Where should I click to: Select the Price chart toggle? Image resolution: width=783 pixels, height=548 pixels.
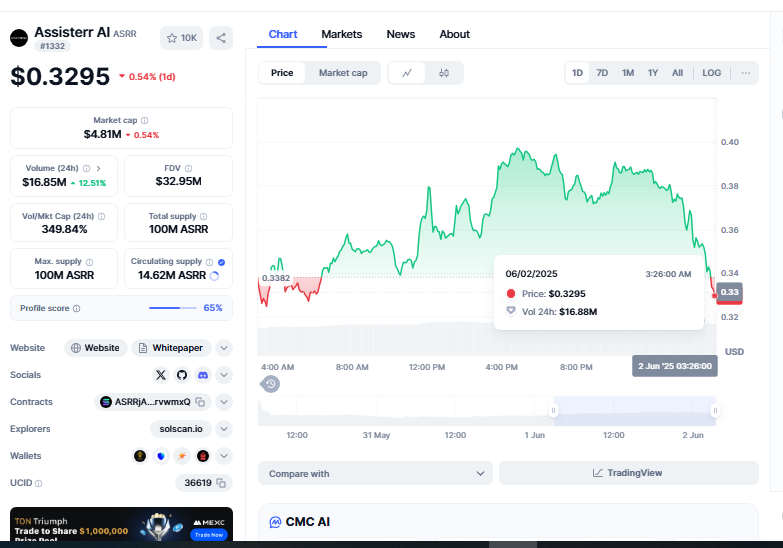[x=282, y=73]
